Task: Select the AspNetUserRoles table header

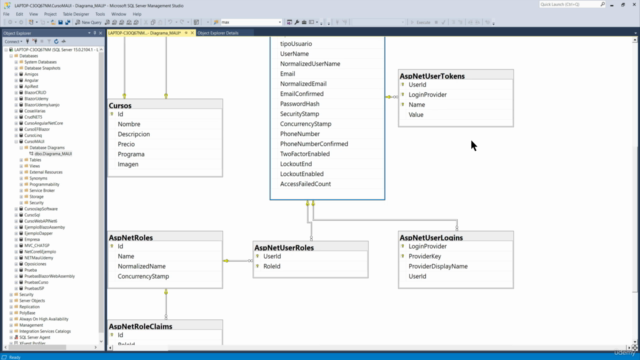Action: [310, 248]
